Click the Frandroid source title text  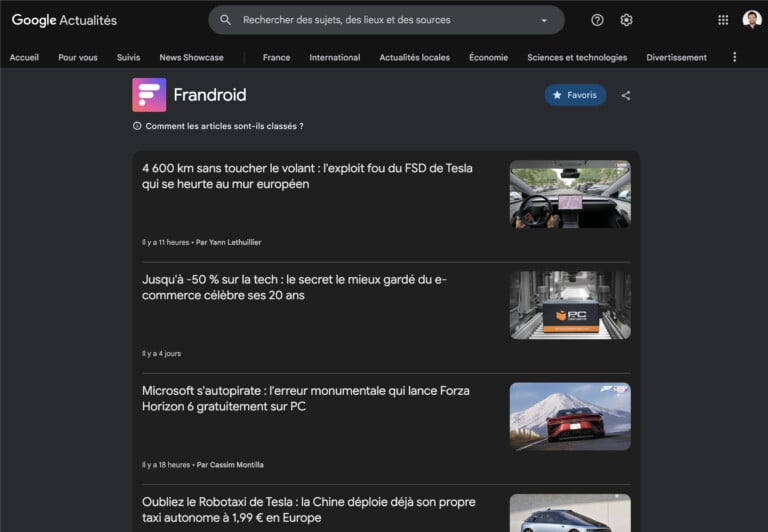210,95
